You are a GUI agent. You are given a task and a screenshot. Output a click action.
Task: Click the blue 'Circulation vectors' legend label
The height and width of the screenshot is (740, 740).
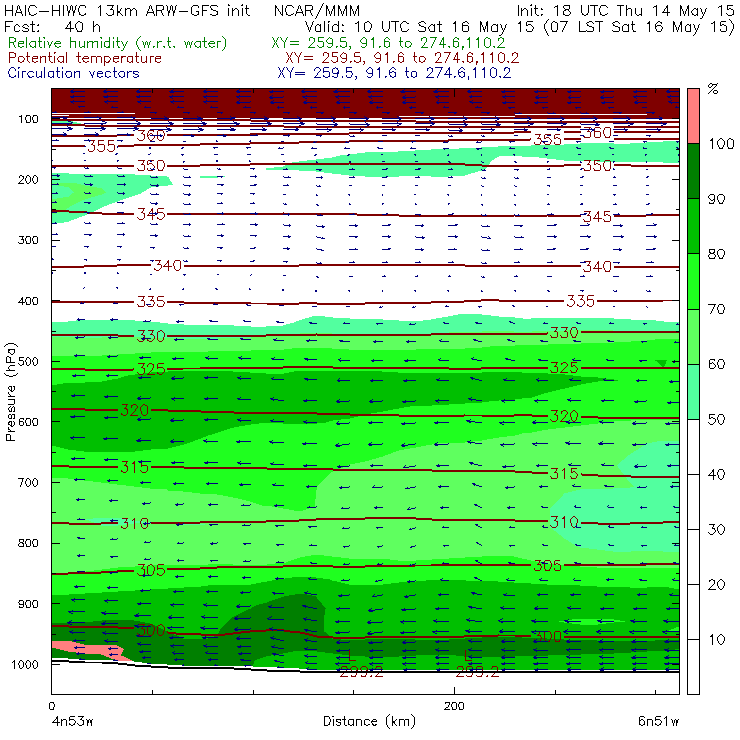[x=73, y=73]
